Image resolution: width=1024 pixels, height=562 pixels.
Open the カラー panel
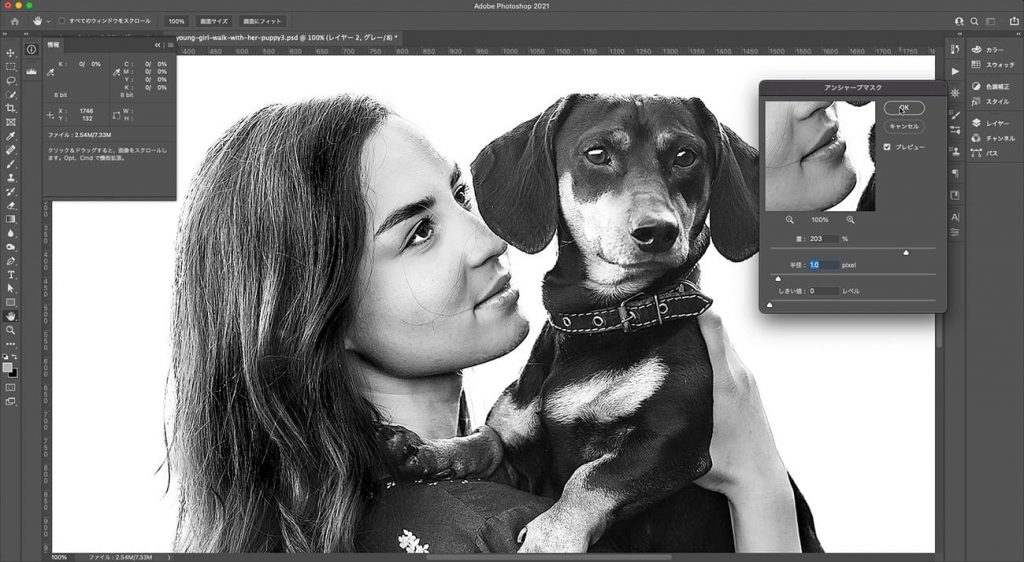pos(988,50)
